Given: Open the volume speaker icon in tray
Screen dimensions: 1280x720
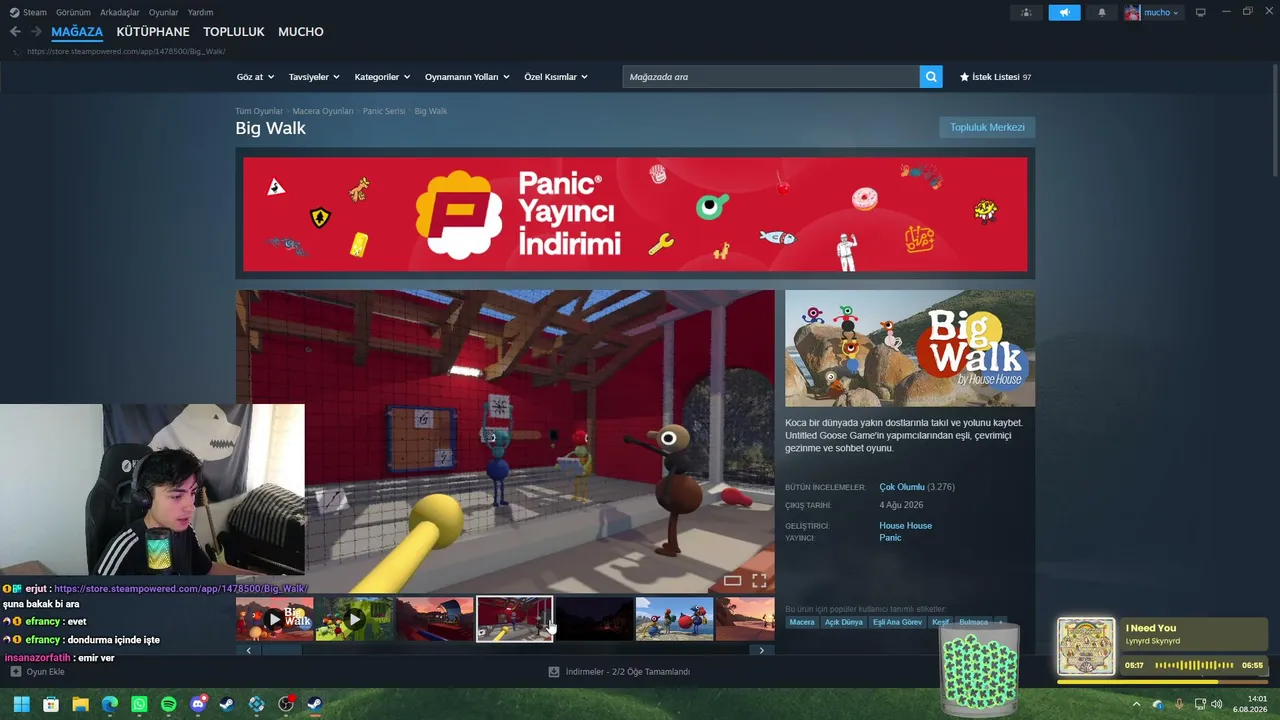Looking at the screenshot, I should click(1217, 704).
